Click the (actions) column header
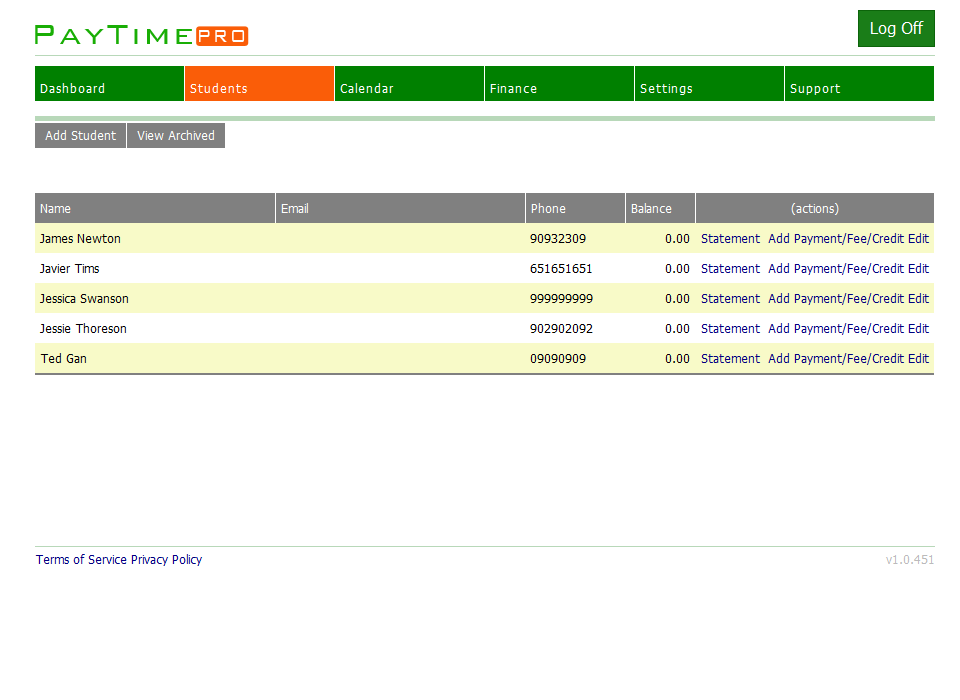This screenshot has height=700, width=960. pos(815,208)
